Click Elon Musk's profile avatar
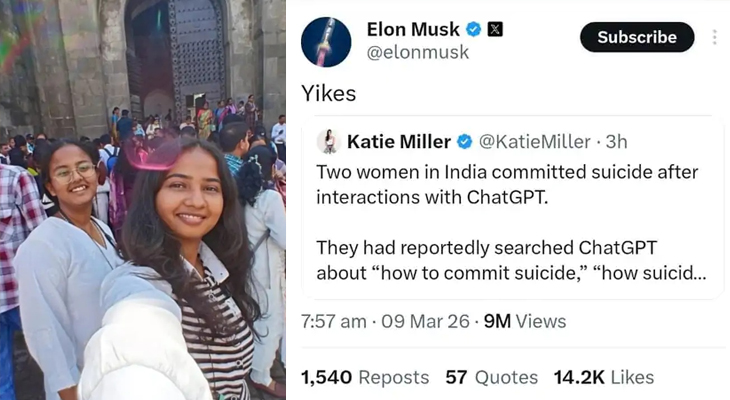 tap(326, 42)
